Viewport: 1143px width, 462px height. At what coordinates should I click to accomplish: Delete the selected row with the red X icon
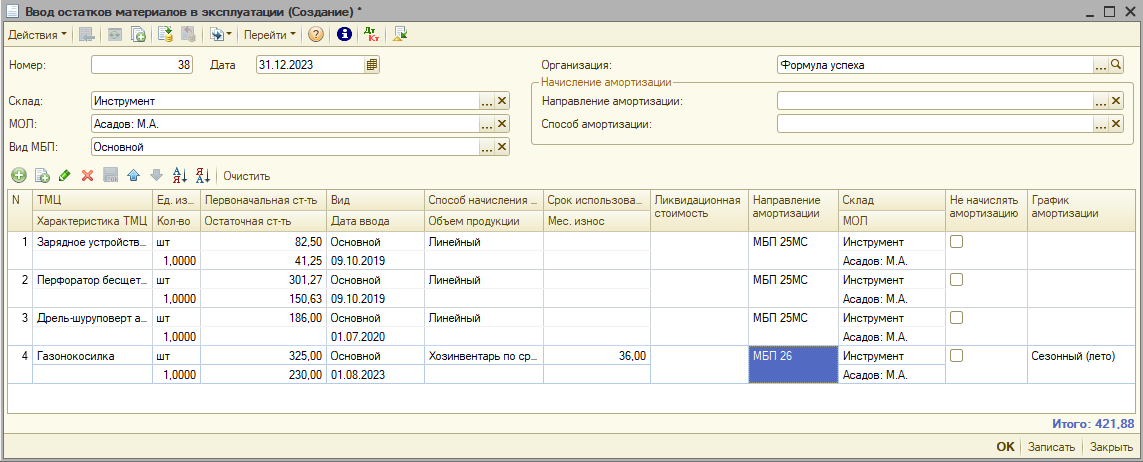(87, 176)
